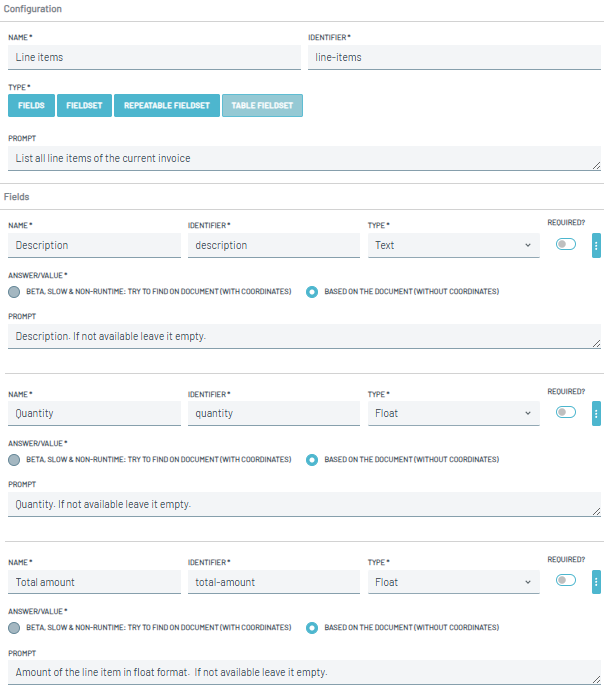Click the 'total-amount' identifier field
Screen dimensions: 604x692
pos(273,582)
